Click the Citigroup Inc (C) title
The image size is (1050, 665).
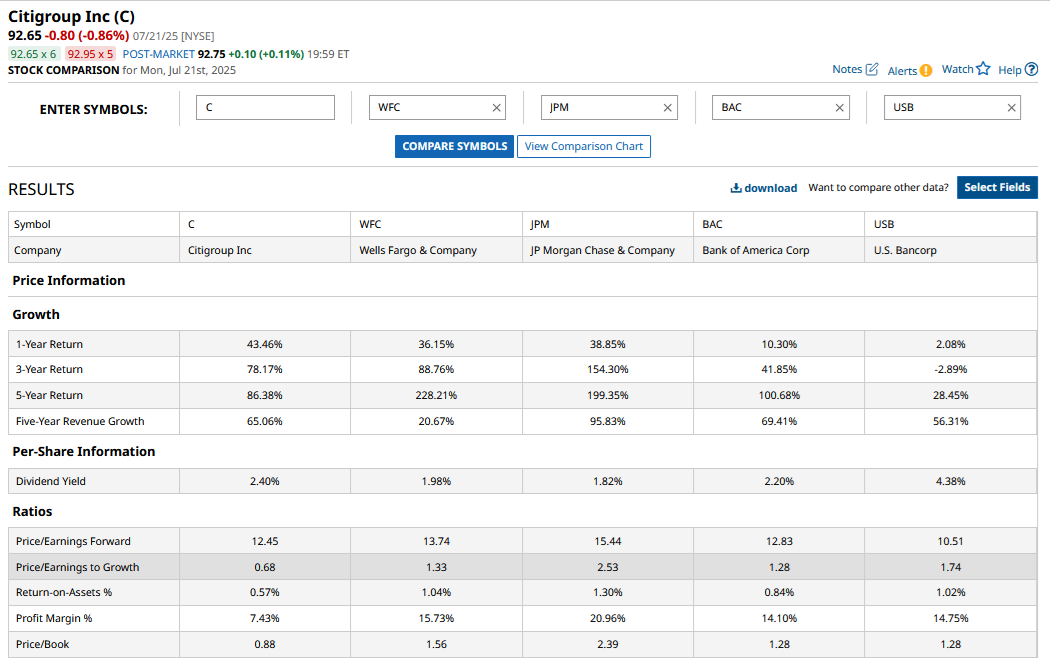[72, 17]
